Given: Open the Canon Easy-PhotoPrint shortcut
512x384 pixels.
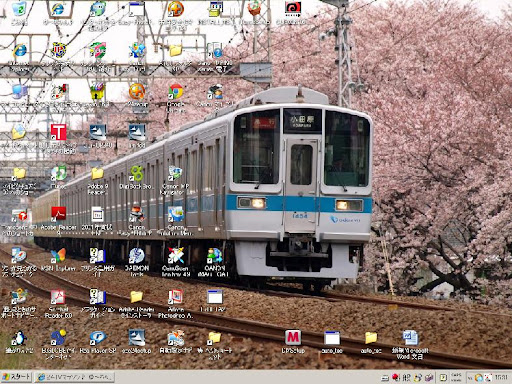Looking at the screenshot, I should tap(137, 214).
